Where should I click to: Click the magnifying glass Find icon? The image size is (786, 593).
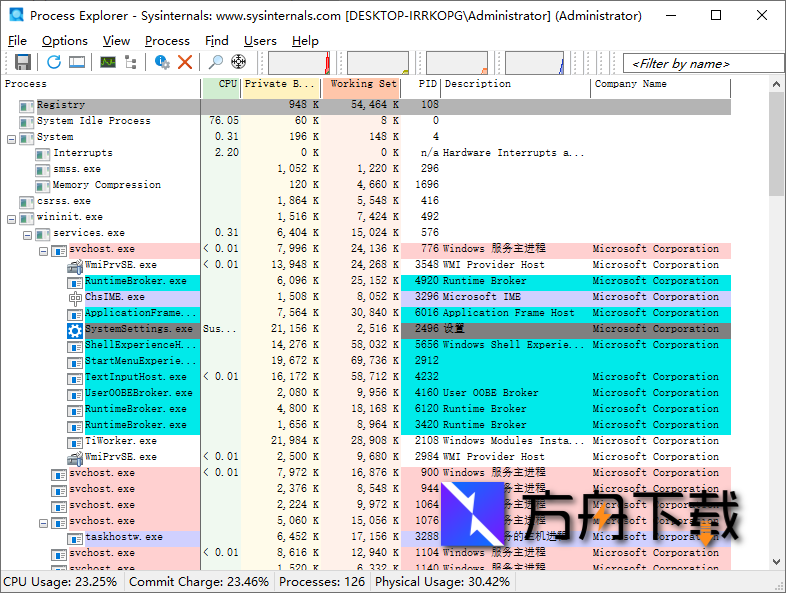point(215,62)
